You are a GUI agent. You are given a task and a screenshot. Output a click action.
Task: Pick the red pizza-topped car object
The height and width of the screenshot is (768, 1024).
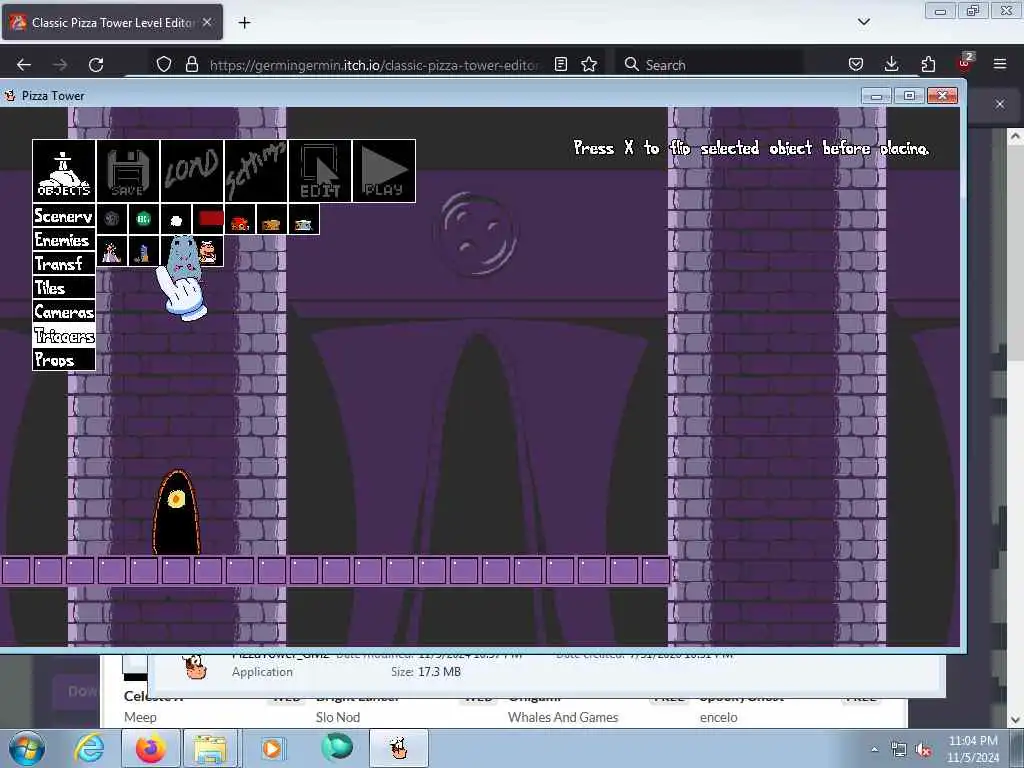(240, 219)
